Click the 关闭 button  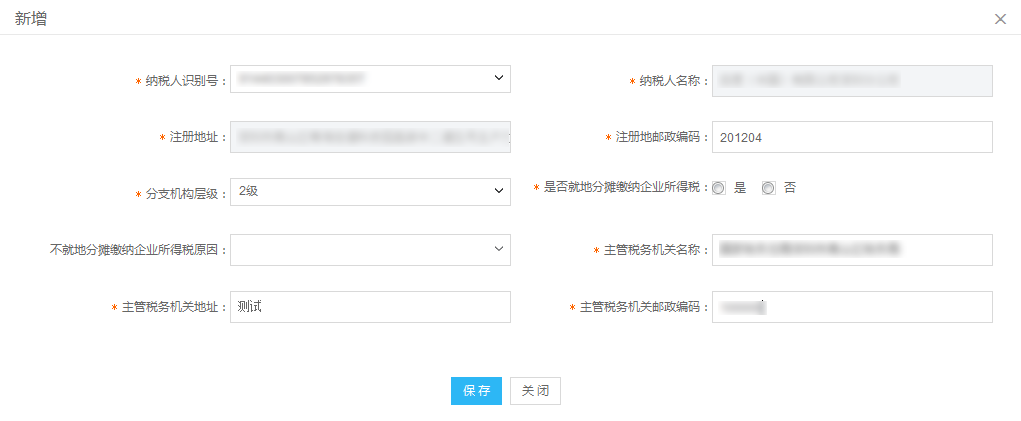click(535, 391)
